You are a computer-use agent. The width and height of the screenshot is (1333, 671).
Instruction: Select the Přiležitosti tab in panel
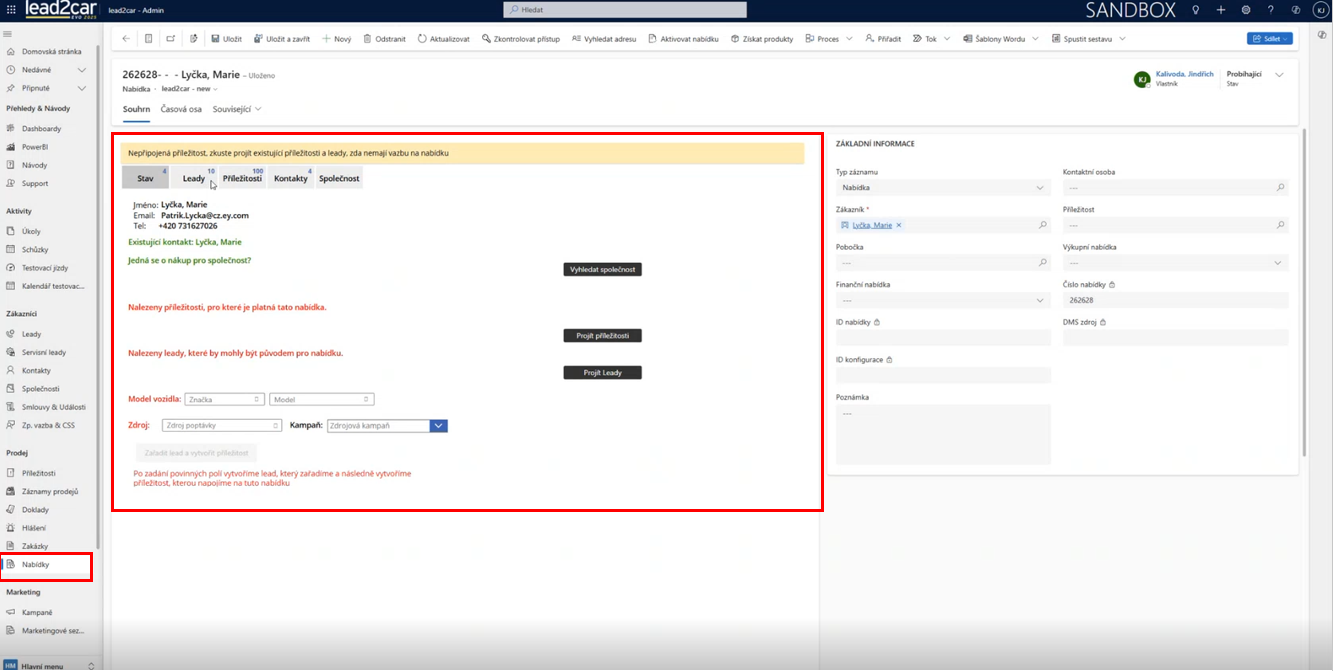point(242,179)
